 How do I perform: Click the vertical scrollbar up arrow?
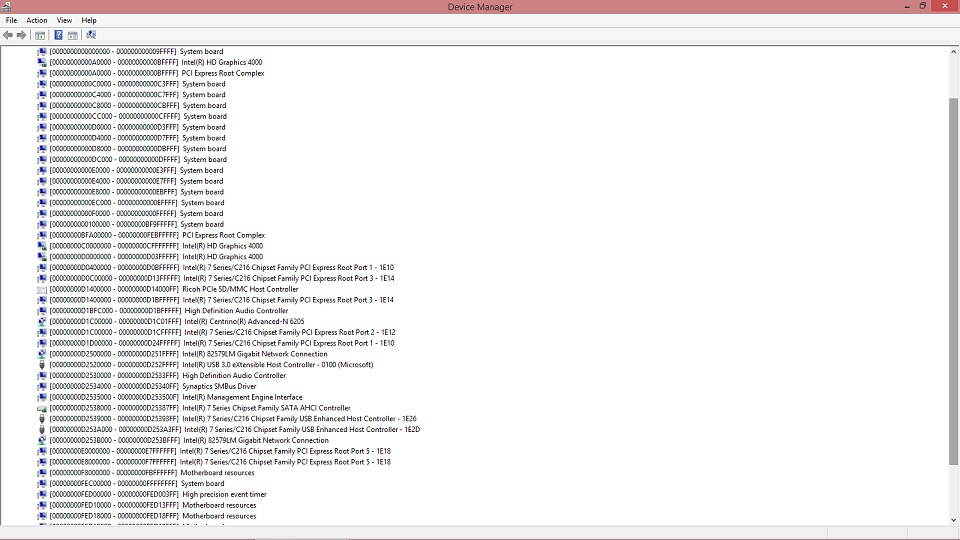(953, 52)
